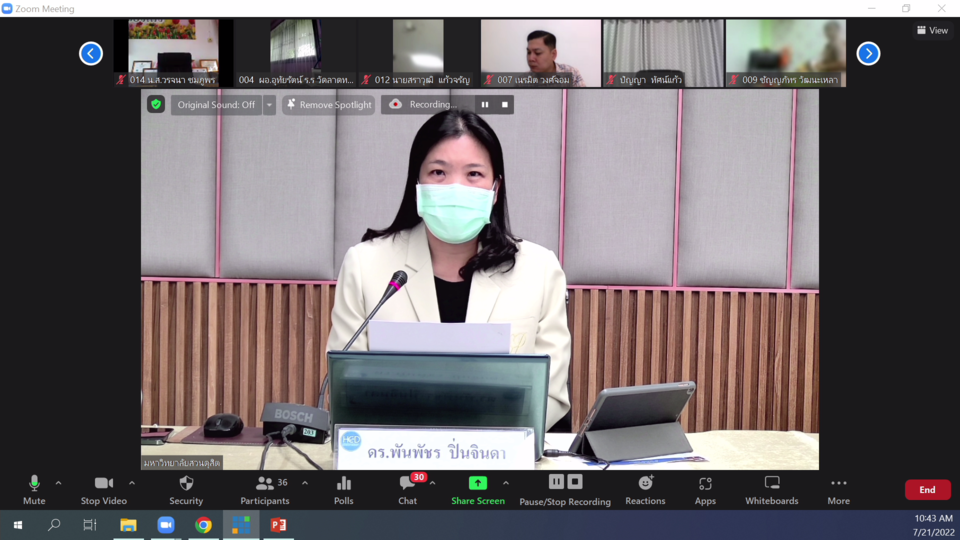The height and width of the screenshot is (540, 960).
Task: Click Remove Spotlight button
Action: [328, 105]
